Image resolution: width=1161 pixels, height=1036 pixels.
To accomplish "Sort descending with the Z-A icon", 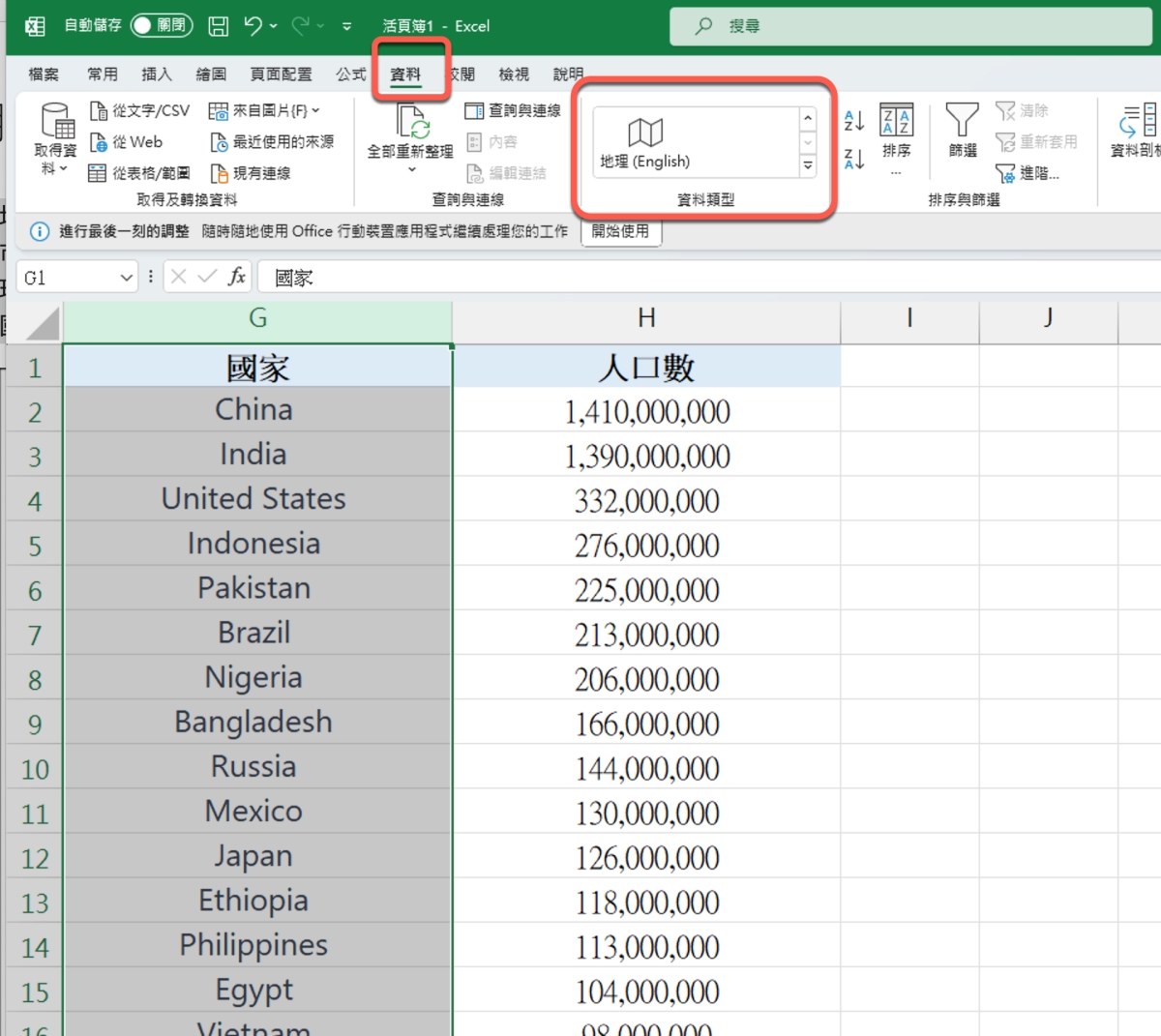I will point(853,159).
